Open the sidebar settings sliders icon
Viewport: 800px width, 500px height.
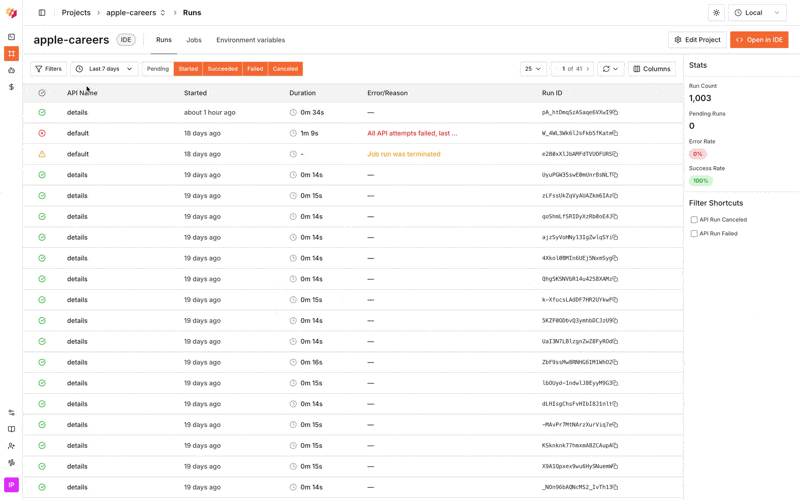(x=11, y=413)
